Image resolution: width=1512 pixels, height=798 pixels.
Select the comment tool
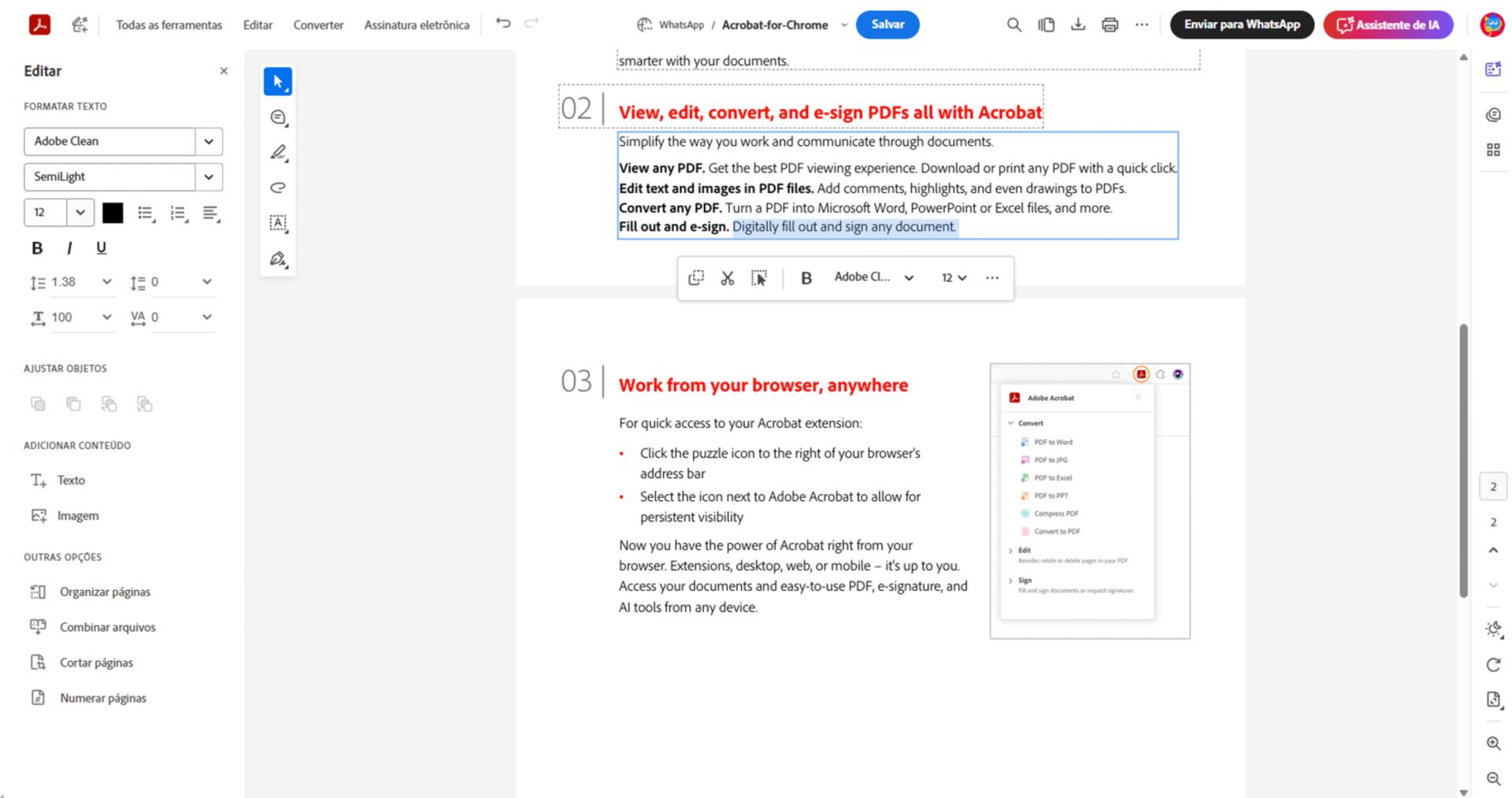click(278, 117)
